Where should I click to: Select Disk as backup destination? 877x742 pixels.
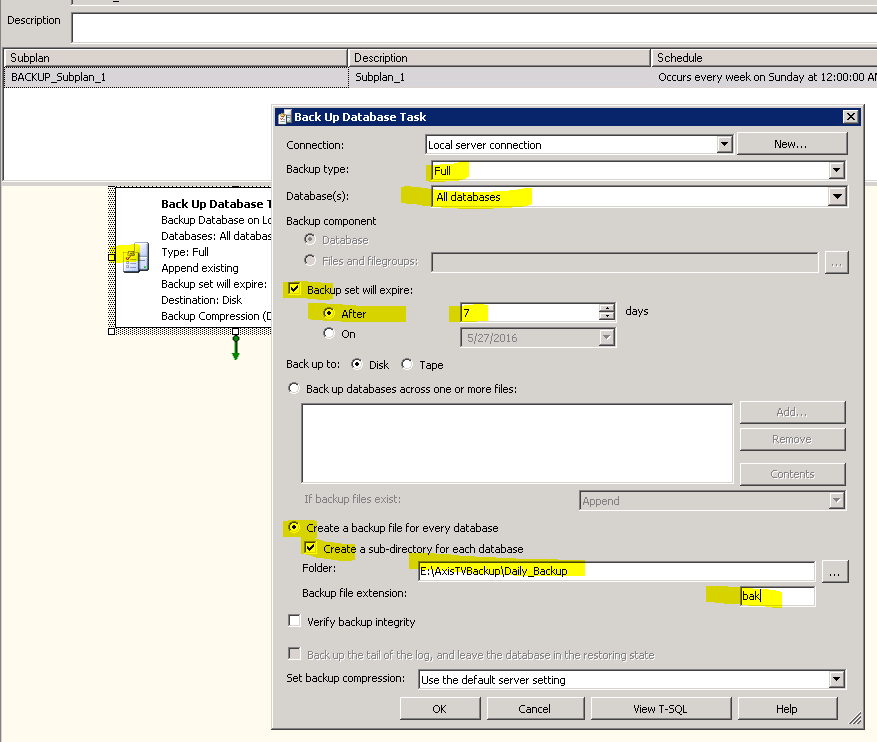(x=356, y=364)
